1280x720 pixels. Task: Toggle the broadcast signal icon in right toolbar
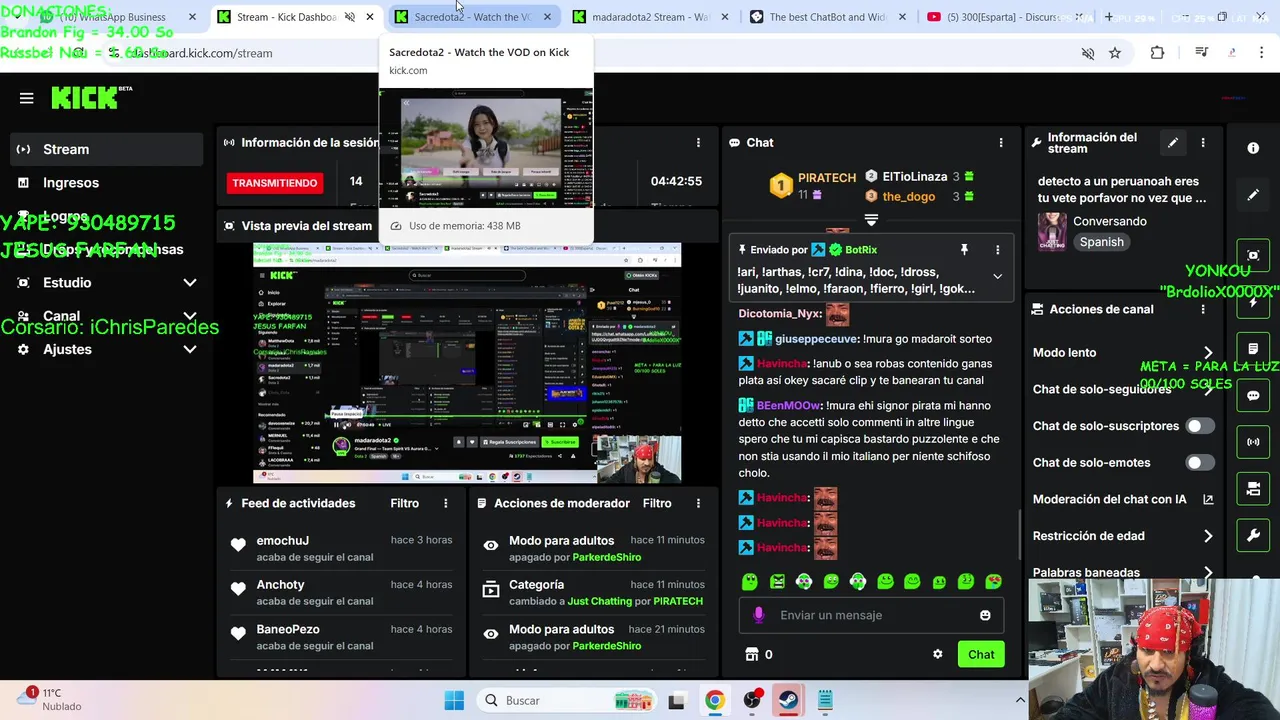[x=1253, y=441]
